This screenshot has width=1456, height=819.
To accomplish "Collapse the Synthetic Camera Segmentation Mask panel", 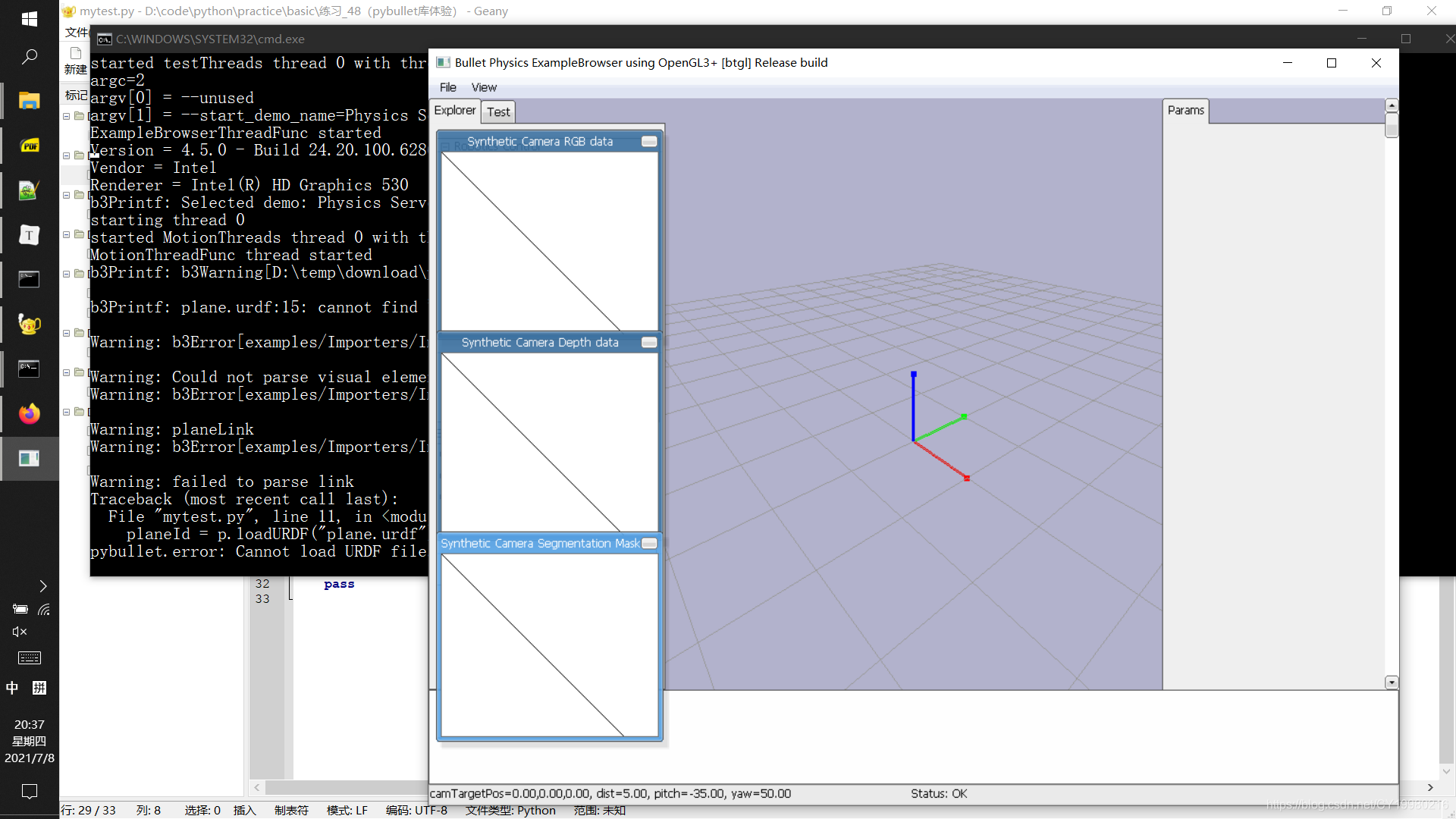I will pyautogui.click(x=649, y=544).
